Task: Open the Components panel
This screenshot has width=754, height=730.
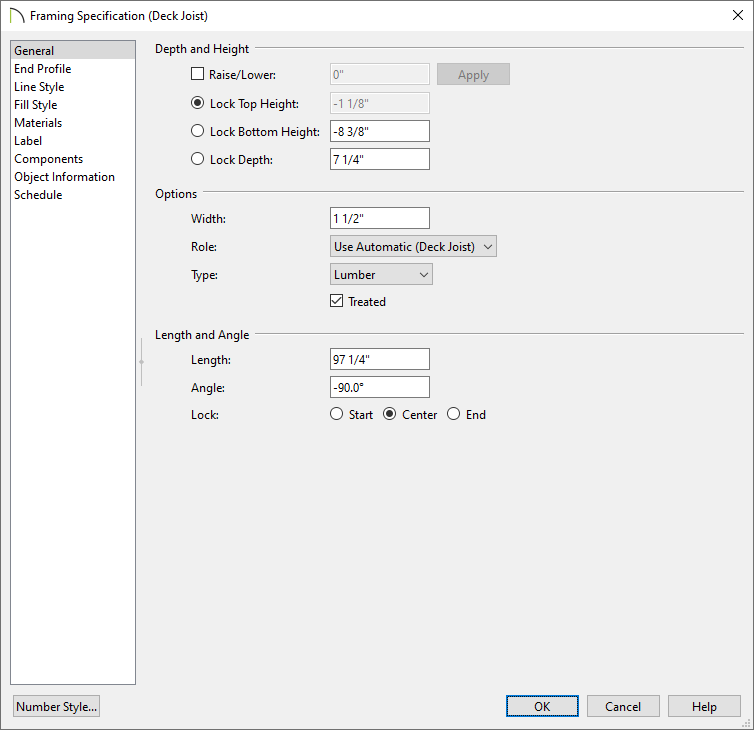Action: pyautogui.click(x=73, y=159)
